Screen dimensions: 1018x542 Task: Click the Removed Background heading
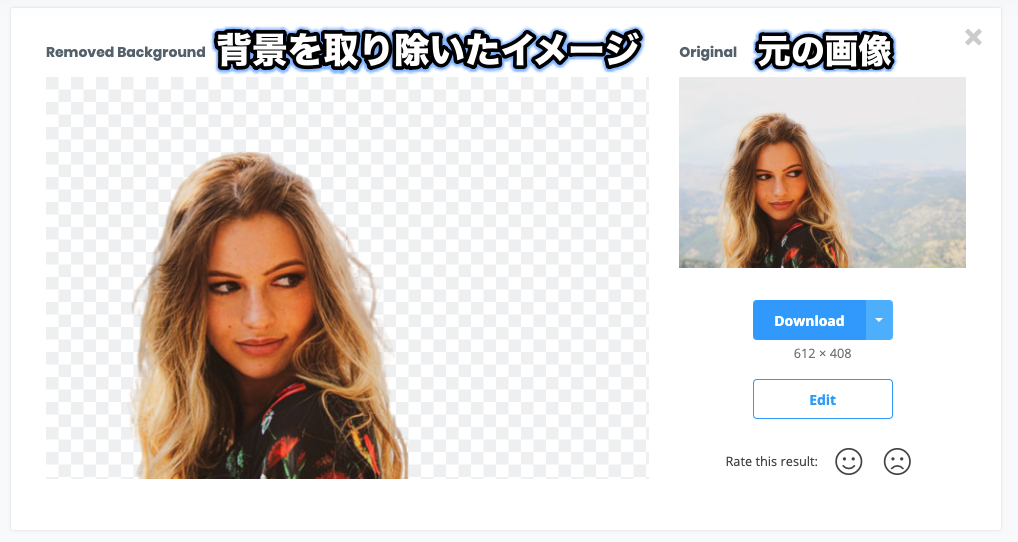(x=125, y=52)
